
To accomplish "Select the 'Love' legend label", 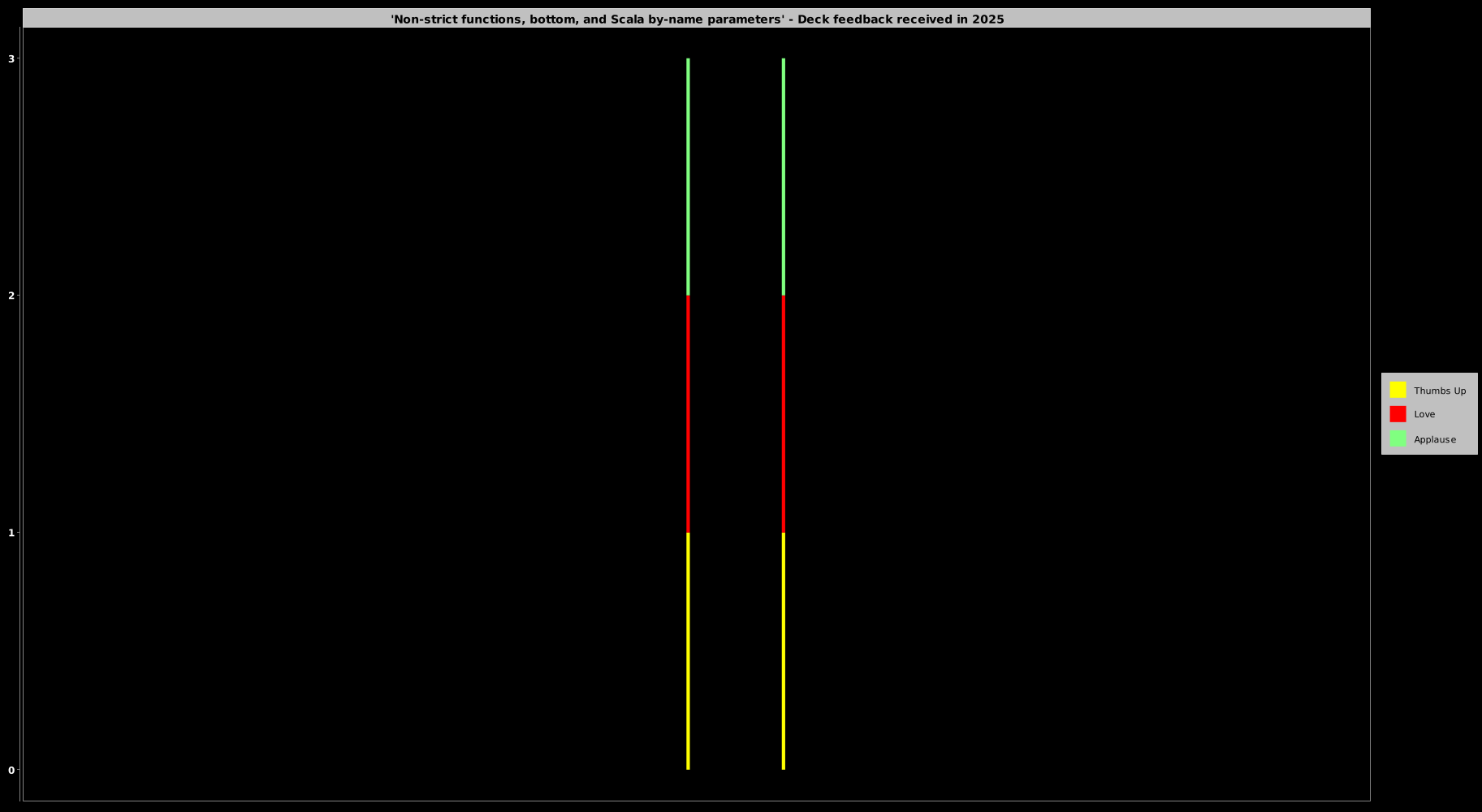I will point(1424,414).
